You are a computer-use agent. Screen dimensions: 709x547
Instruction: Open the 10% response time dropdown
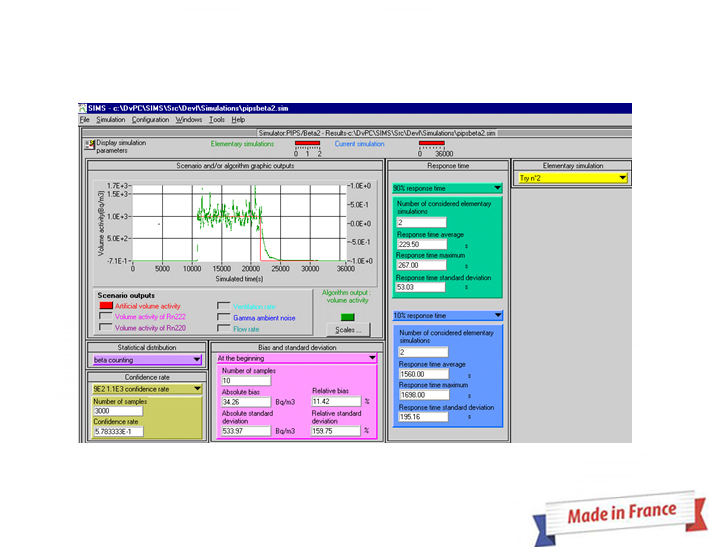[x=497, y=316]
